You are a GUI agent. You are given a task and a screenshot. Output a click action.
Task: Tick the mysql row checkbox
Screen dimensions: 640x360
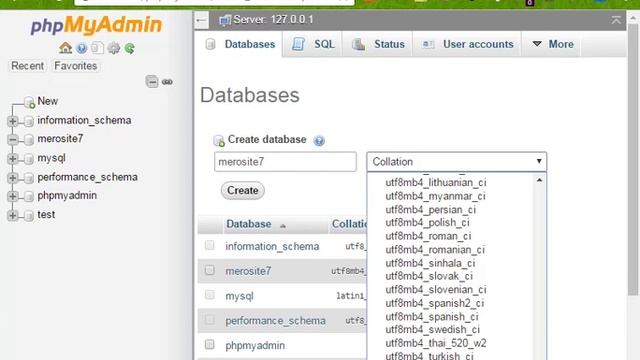pos(209,295)
